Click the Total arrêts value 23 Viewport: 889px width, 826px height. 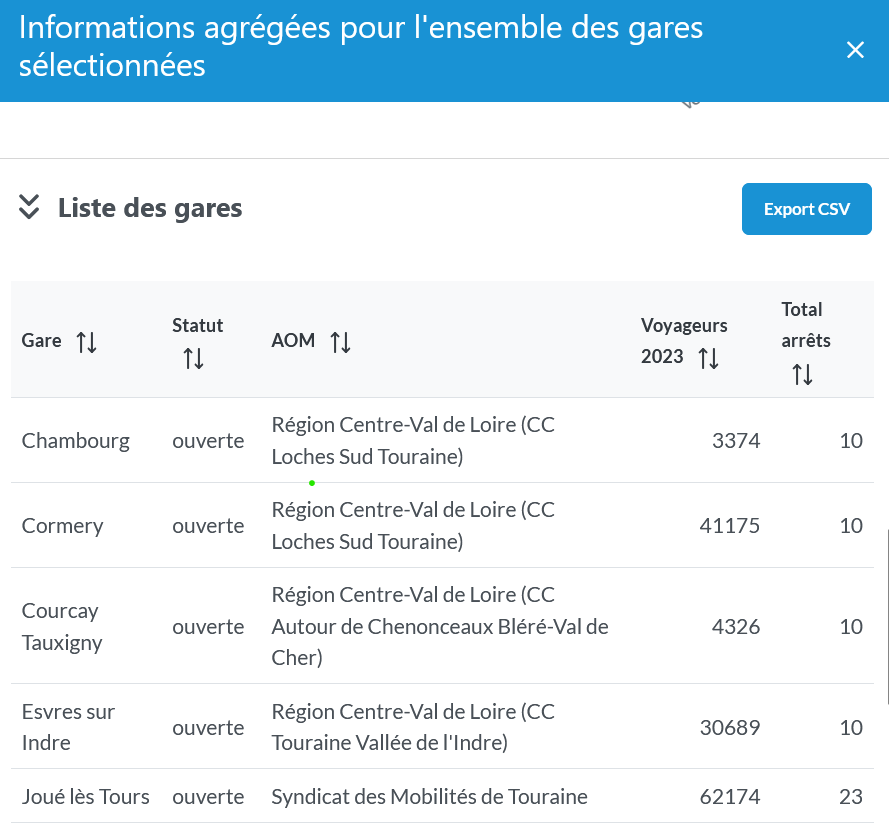850,797
